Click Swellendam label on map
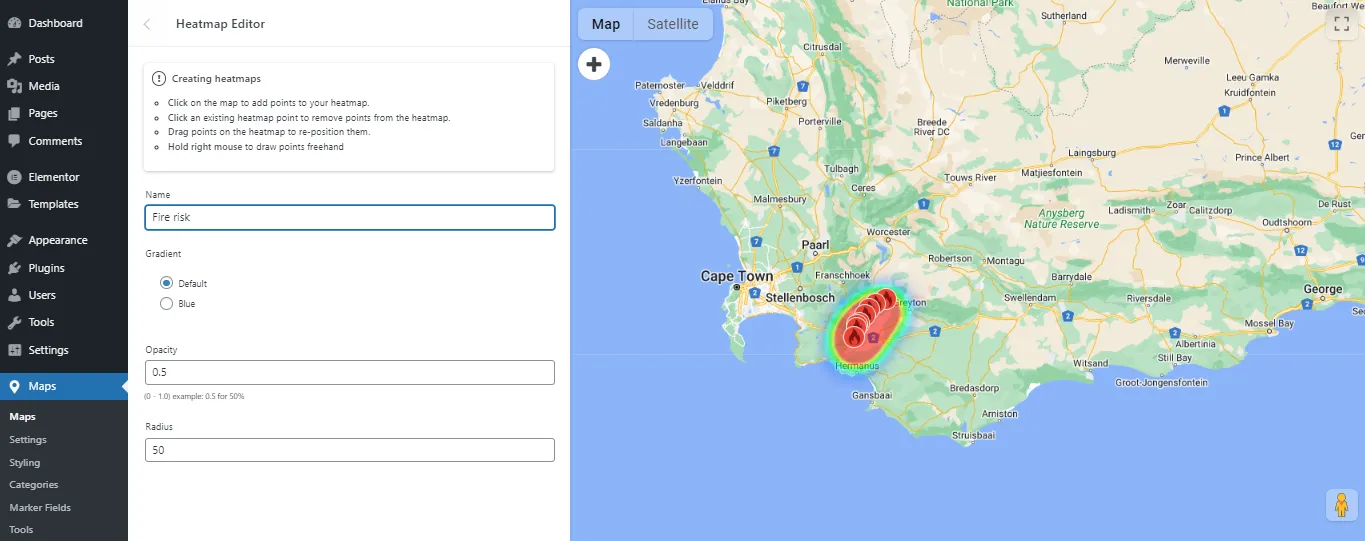This screenshot has height=541, width=1365. [x=1030, y=298]
